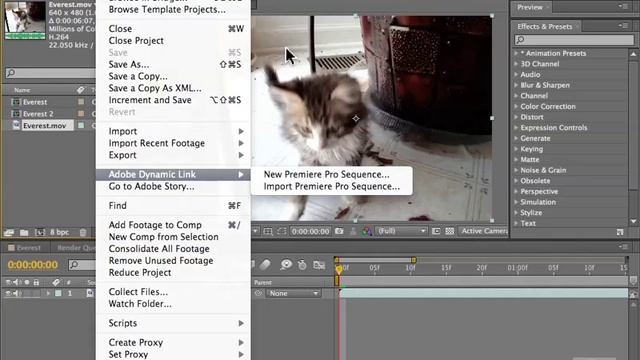Click new animation preset icon in Effects panel

[x=620, y=232]
